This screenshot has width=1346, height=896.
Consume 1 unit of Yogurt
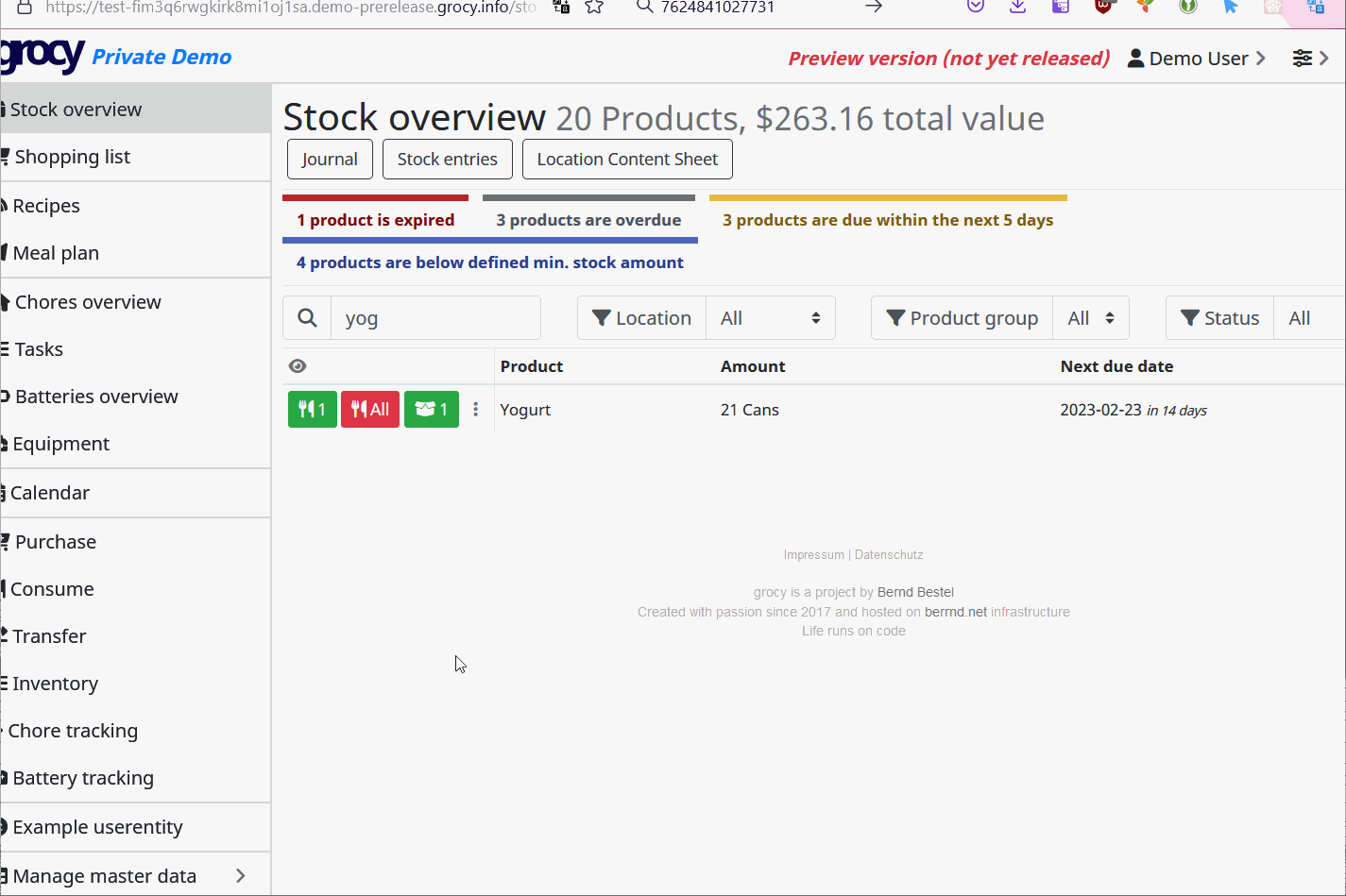click(x=312, y=409)
